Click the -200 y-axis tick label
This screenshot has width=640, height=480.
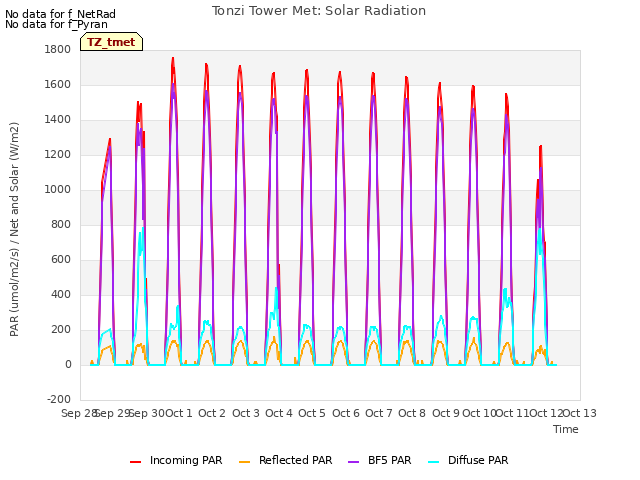tap(59, 399)
